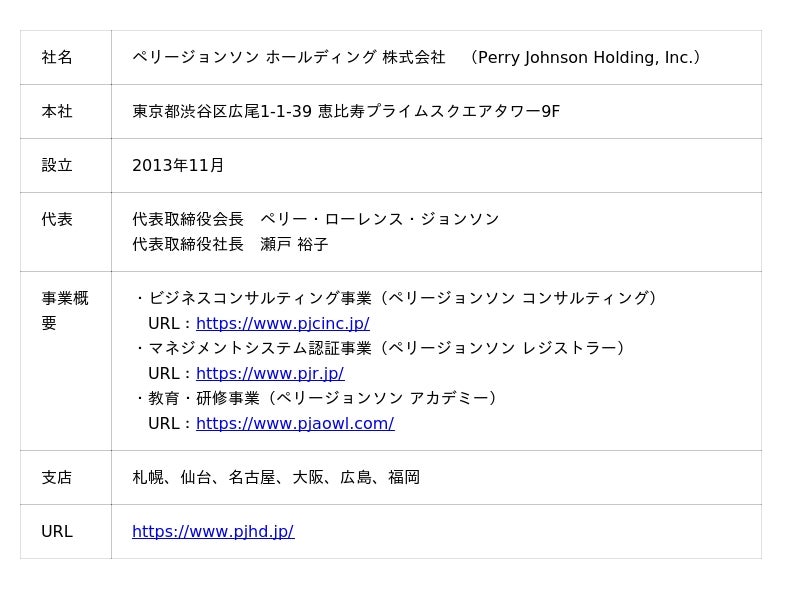Click the URL row label
The height and width of the screenshot is (589, 800).
point(57,531)
